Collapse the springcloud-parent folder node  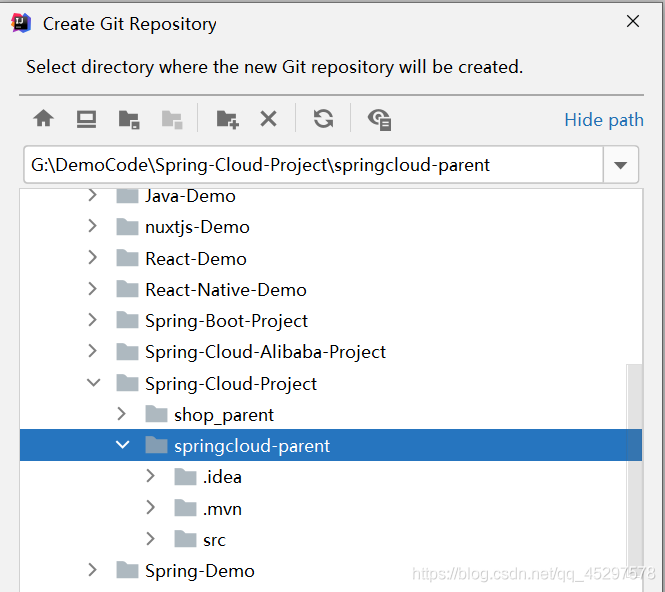[x=122, y=445]
